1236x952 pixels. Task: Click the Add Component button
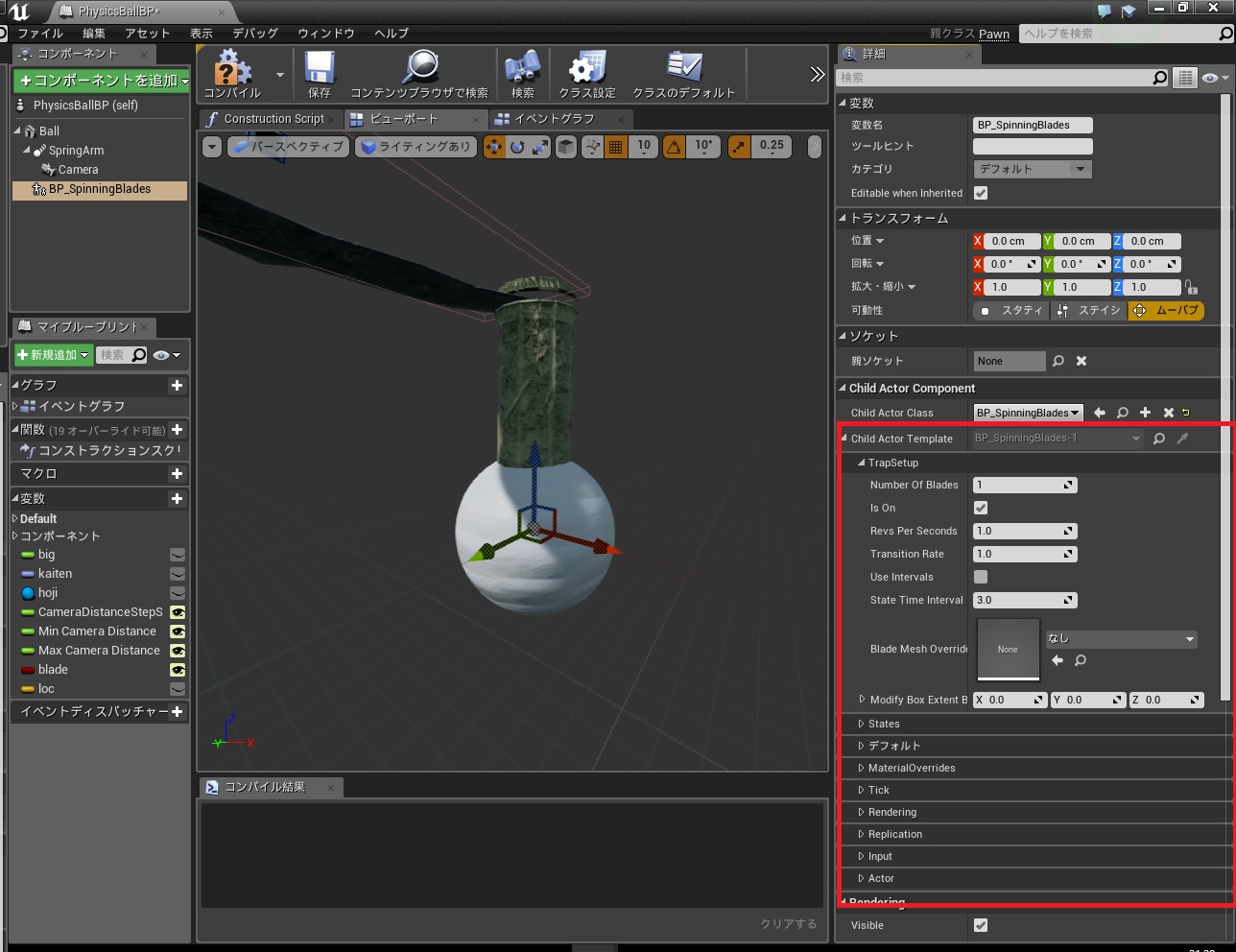[x=102, y=81]
